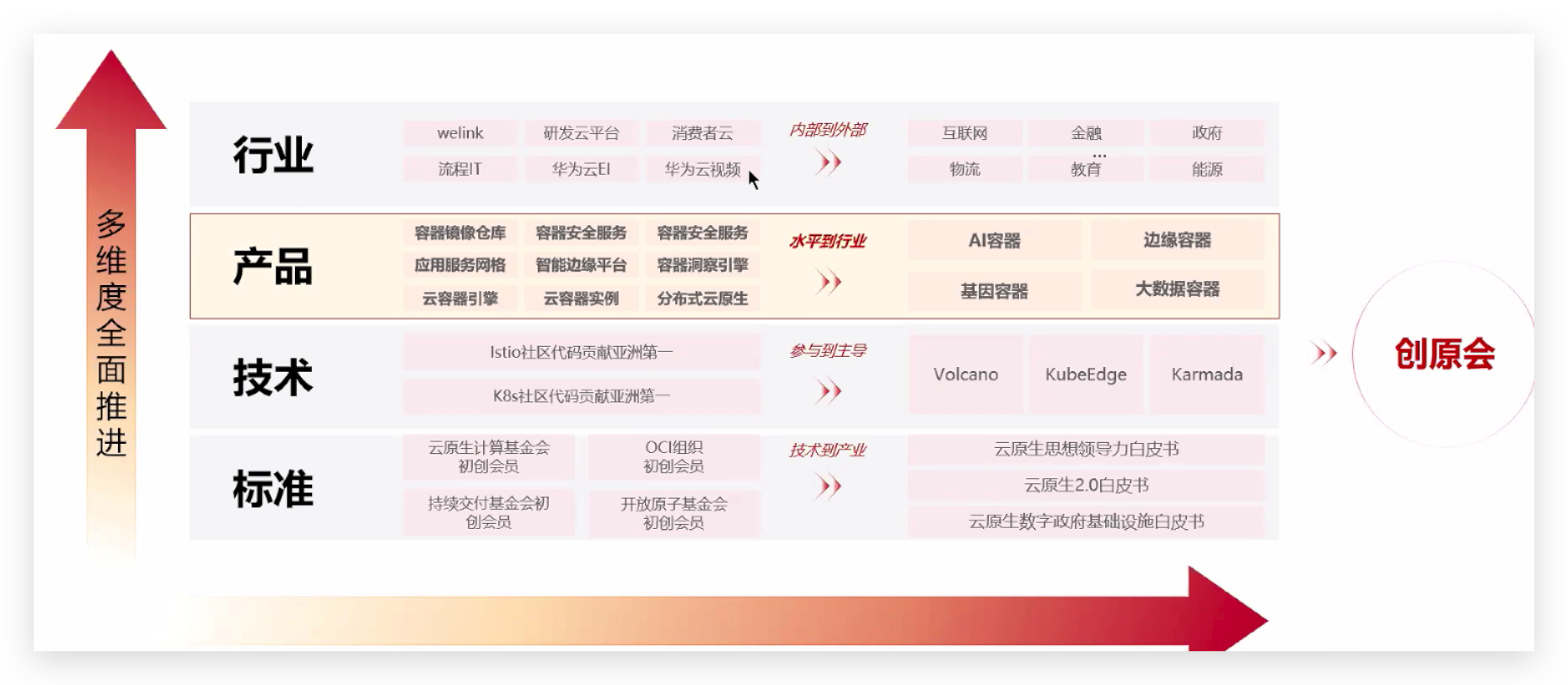Click the 教育 industry box

coord(1086,170)
